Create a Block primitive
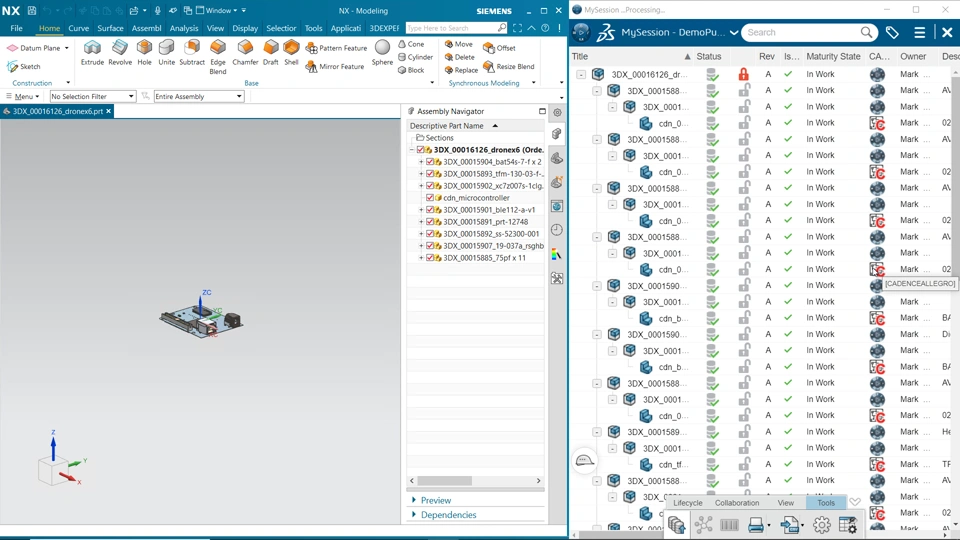Viewport: 960px width, 540px height. point(411,70)
